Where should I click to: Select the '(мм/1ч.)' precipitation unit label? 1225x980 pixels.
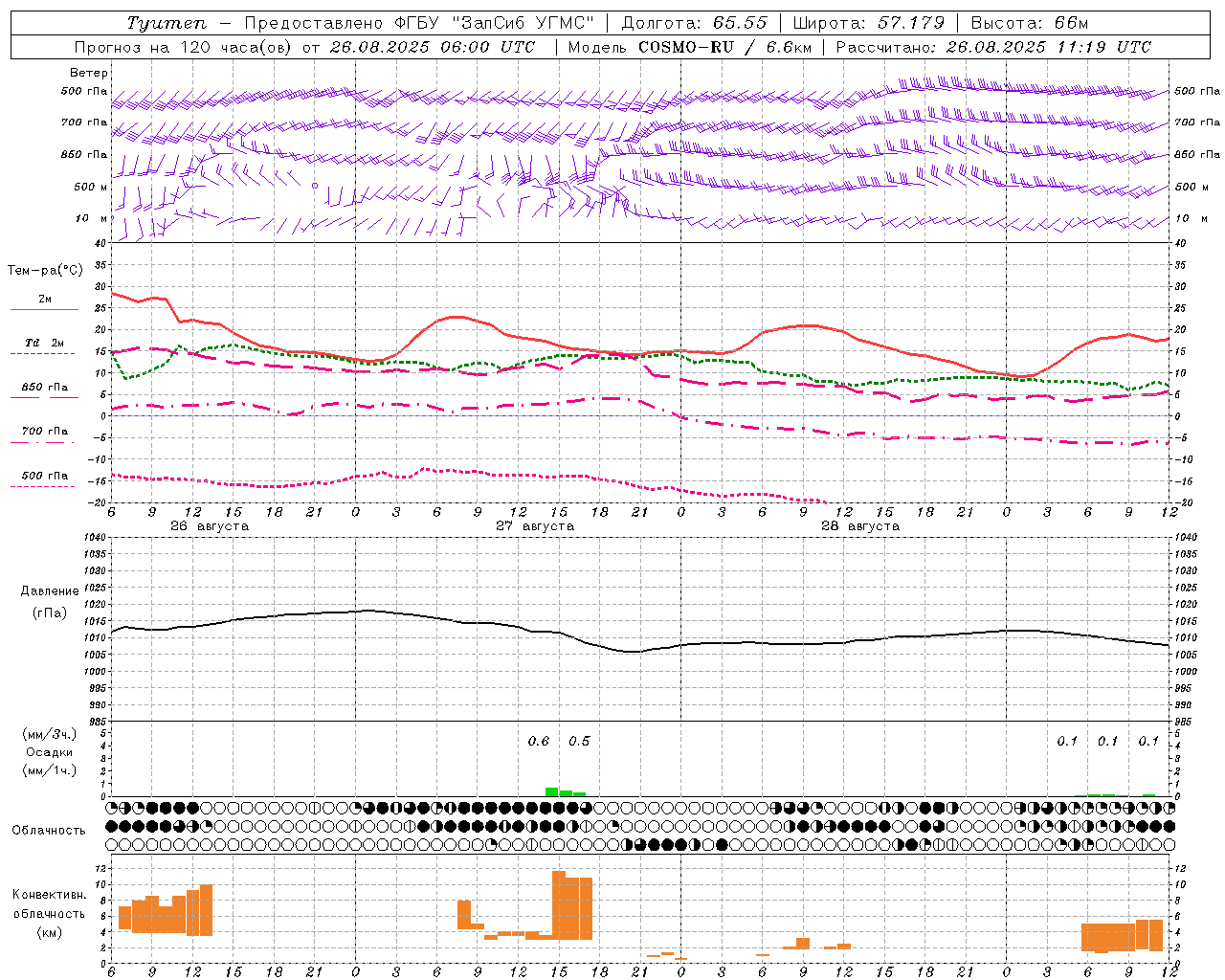point(50,770)
